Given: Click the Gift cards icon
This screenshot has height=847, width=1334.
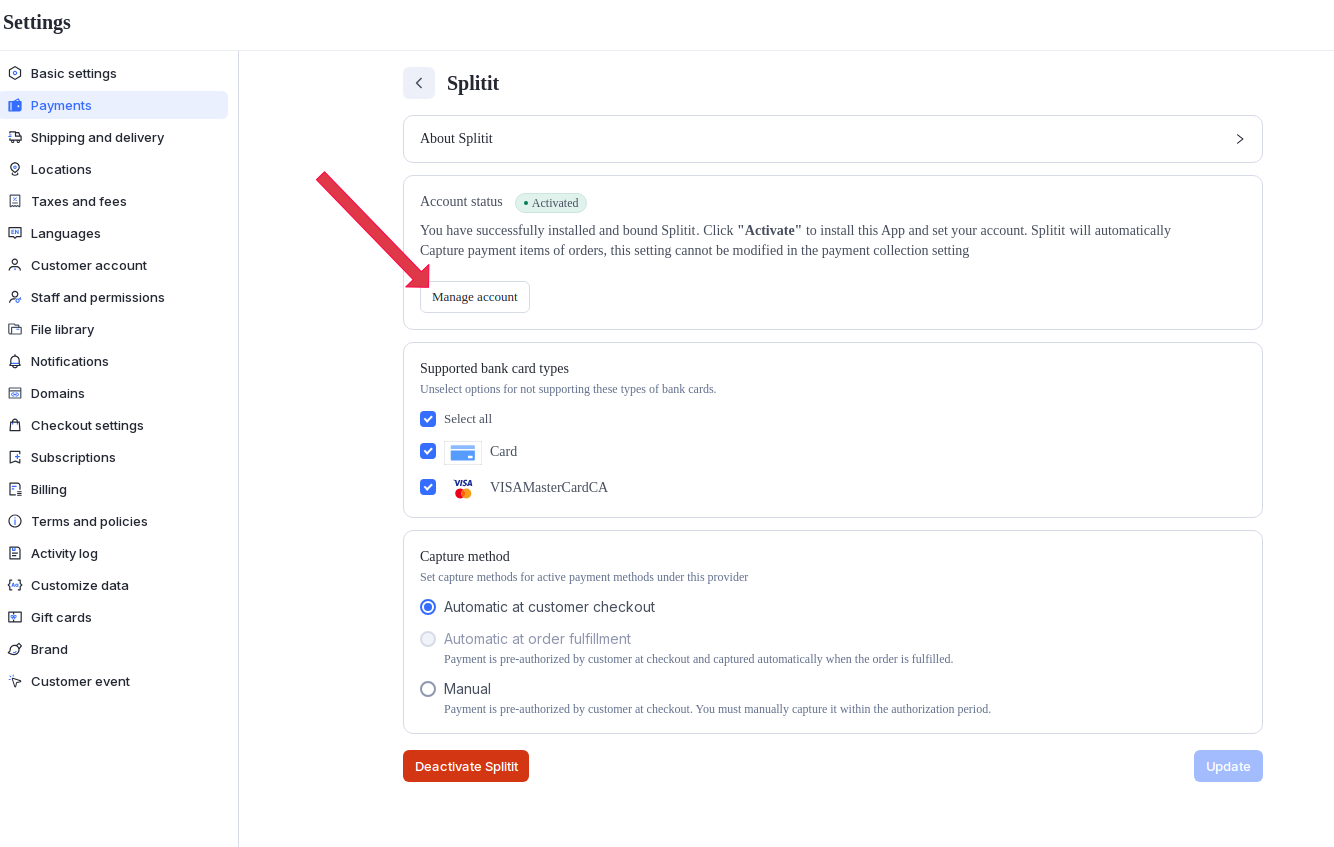Looking at the screenshot, I should click(x=15, y=617).
